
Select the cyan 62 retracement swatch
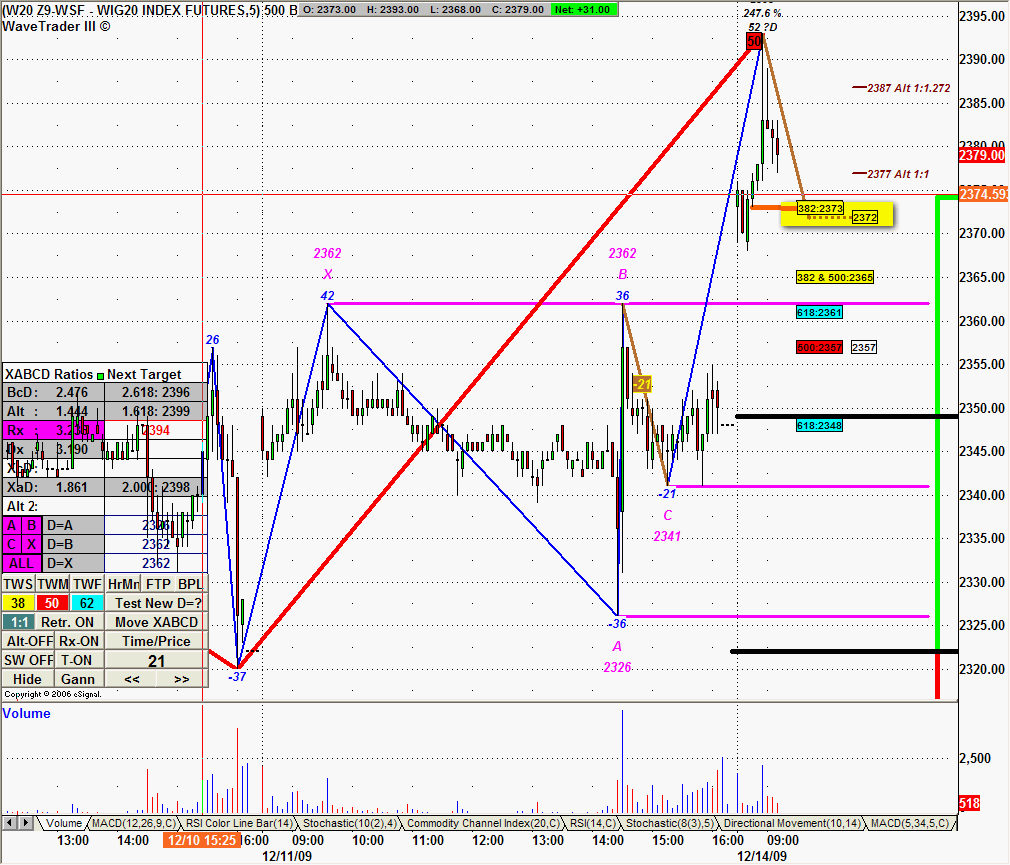point(87,604)
